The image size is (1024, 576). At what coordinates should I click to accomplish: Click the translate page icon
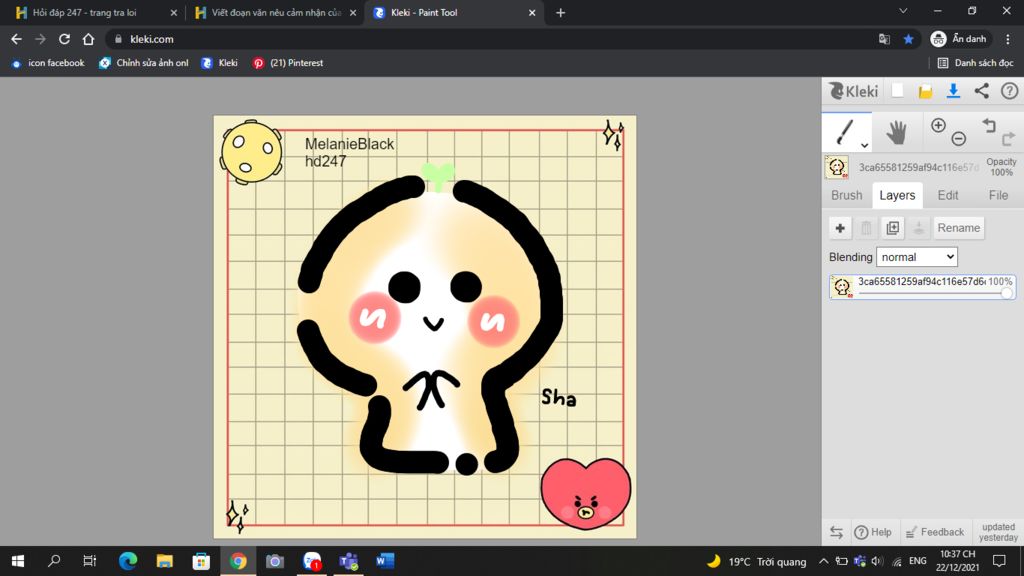[884, 39]
